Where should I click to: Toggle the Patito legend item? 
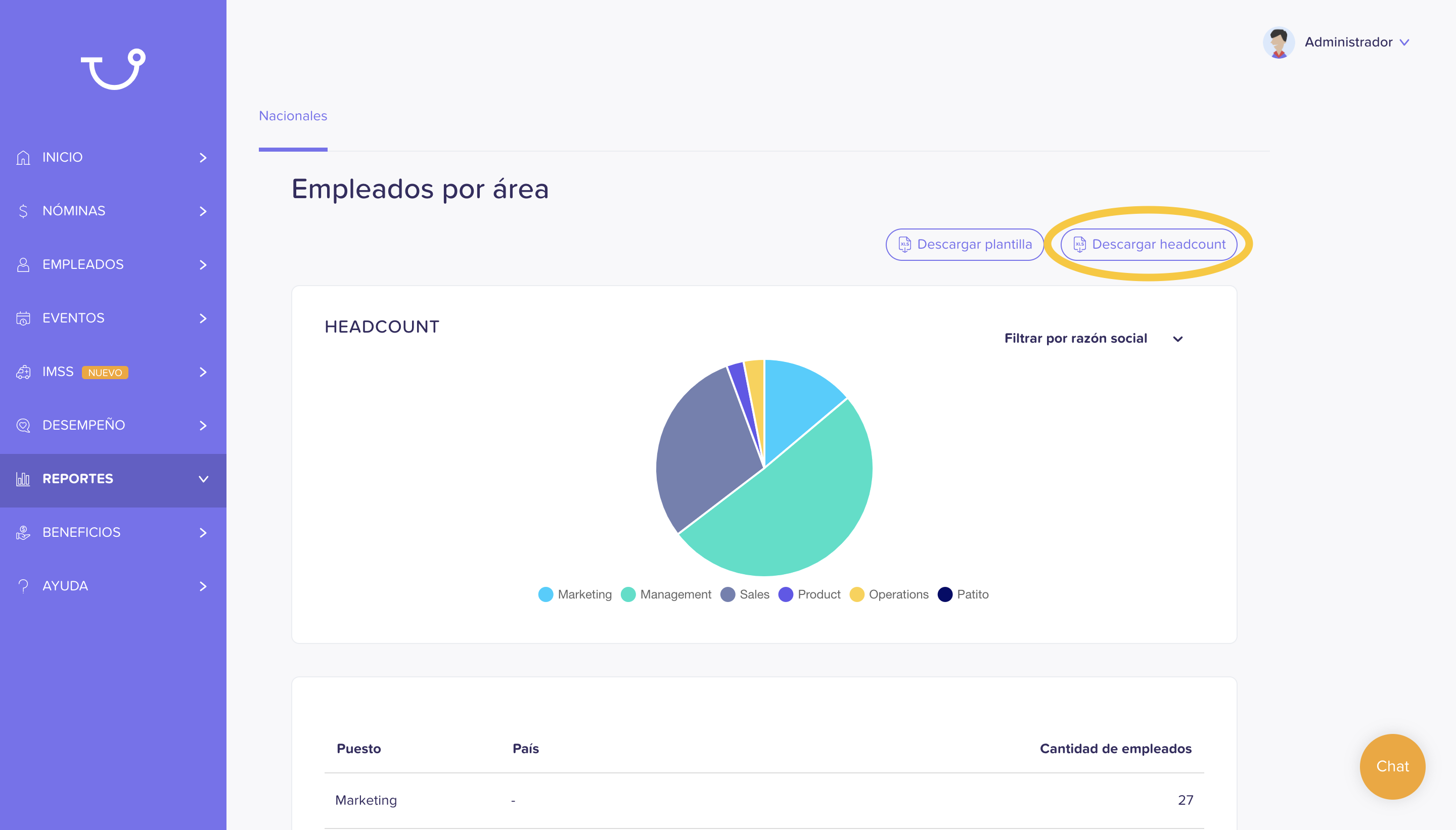pos(964,594)
